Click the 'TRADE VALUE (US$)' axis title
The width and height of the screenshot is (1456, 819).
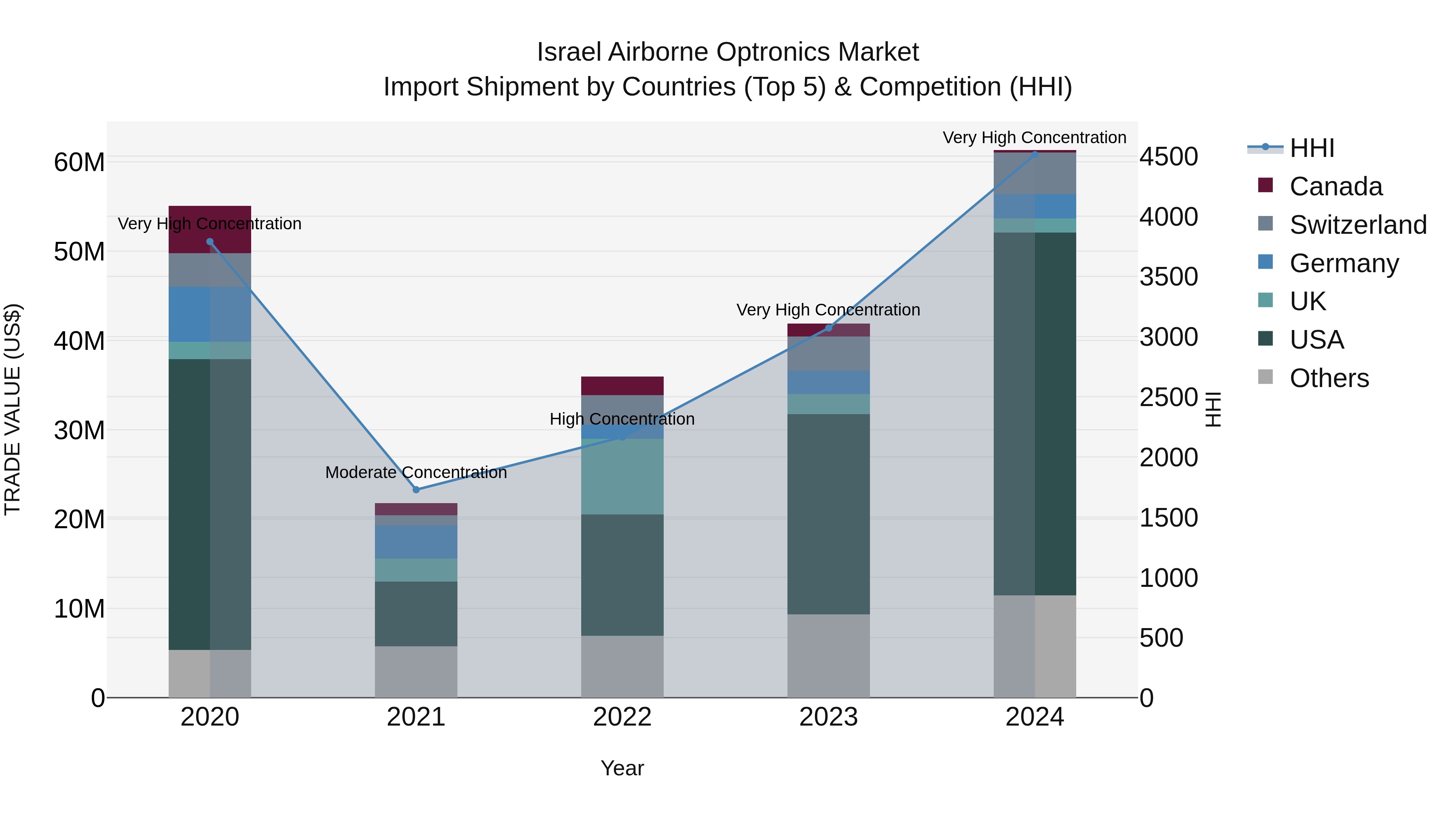13,409
